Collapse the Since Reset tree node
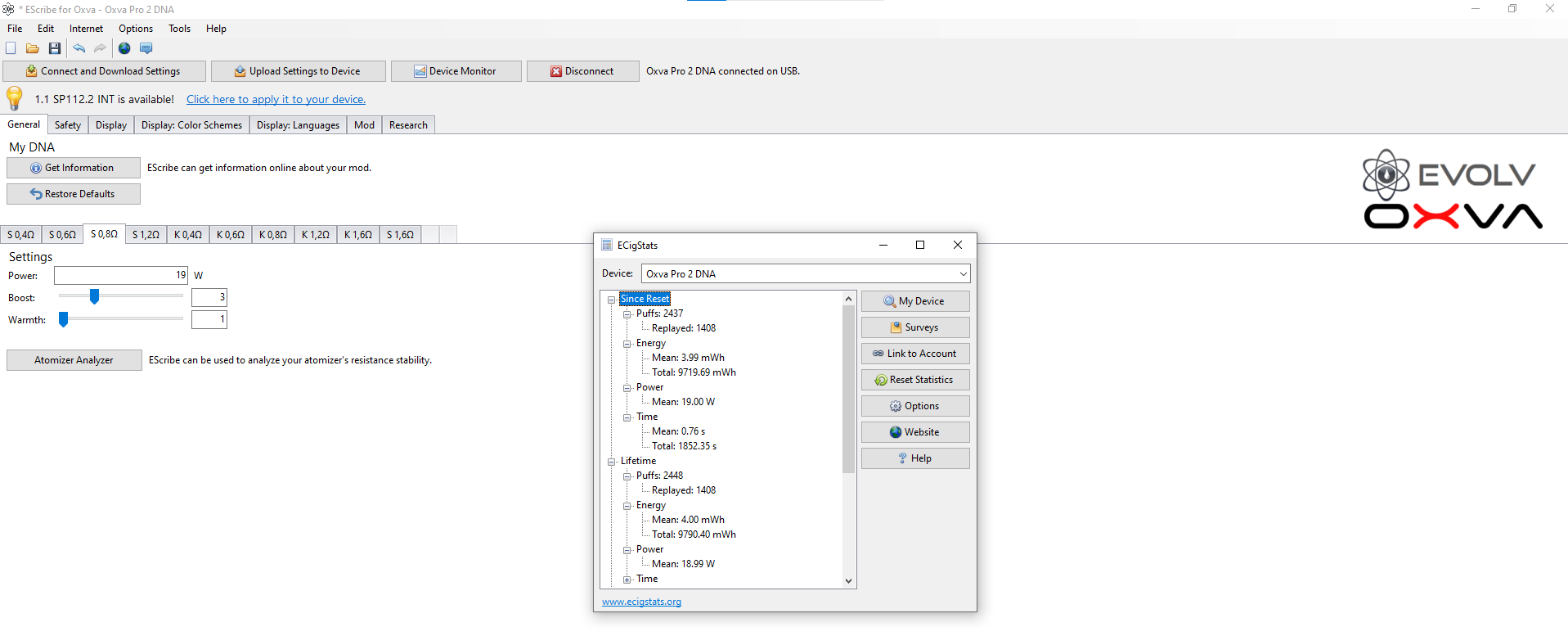This screenshot has width=1568, height=636. (611, 300)
